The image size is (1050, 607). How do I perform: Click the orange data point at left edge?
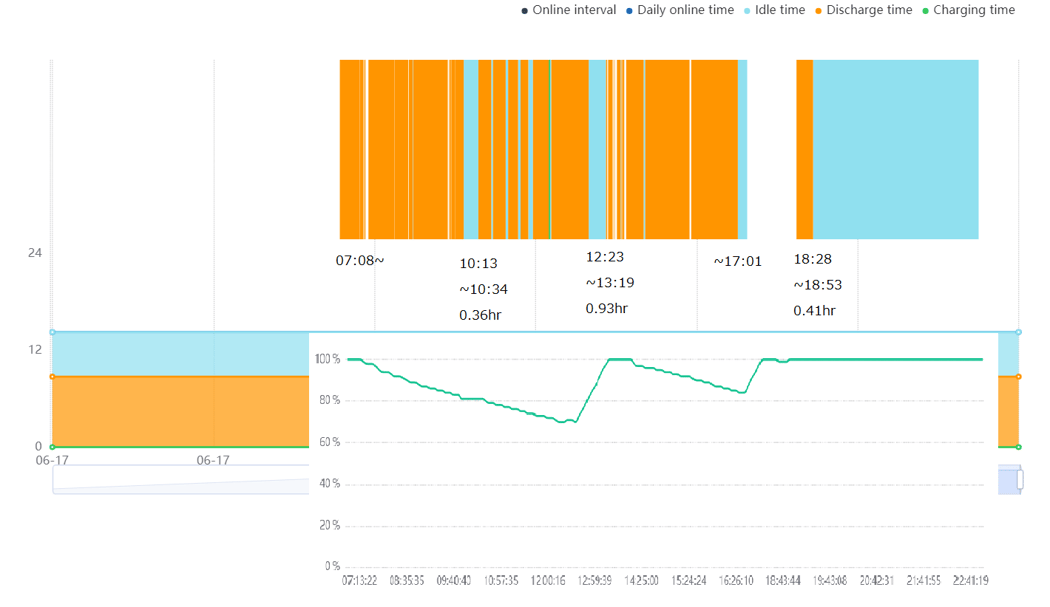52,377
